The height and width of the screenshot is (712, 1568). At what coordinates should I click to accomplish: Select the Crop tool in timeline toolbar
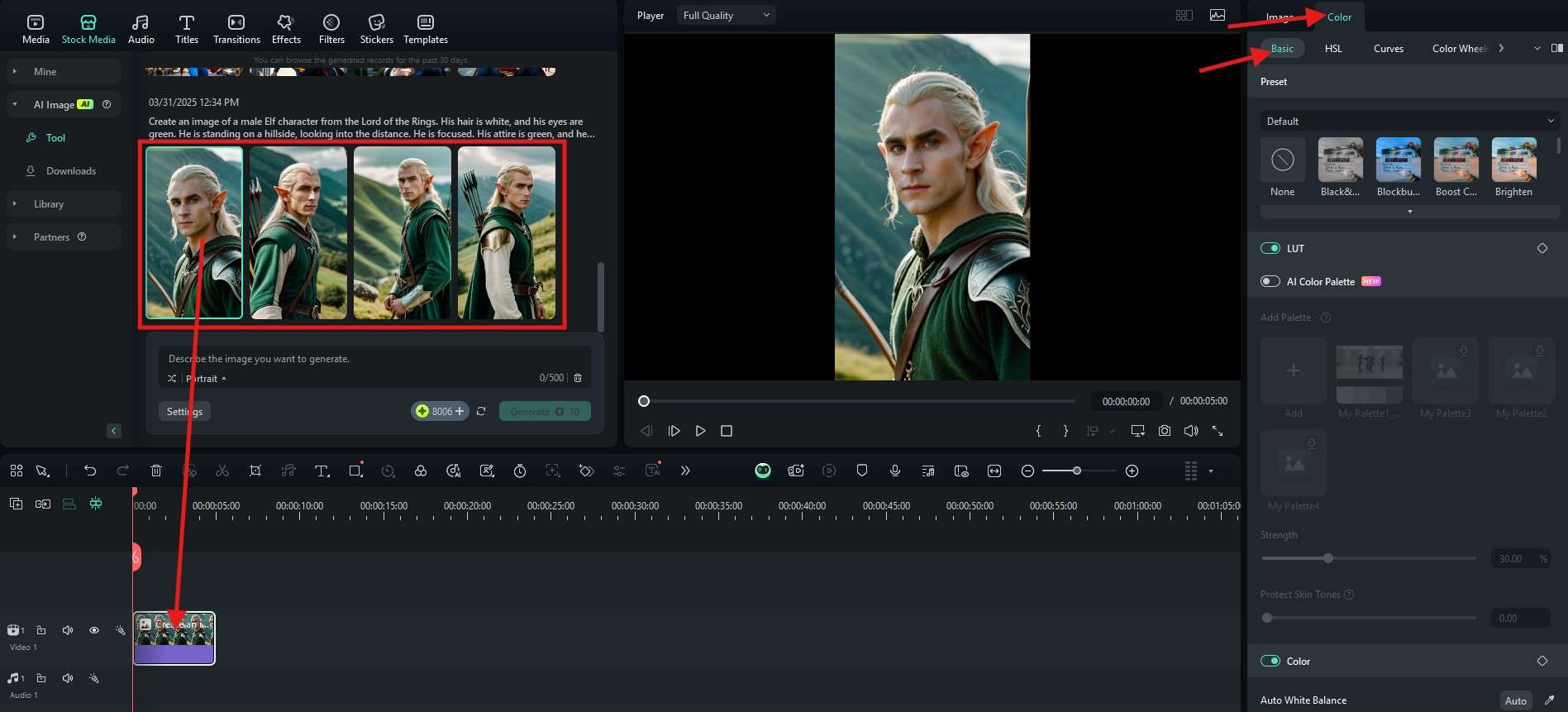pos(255,471)
